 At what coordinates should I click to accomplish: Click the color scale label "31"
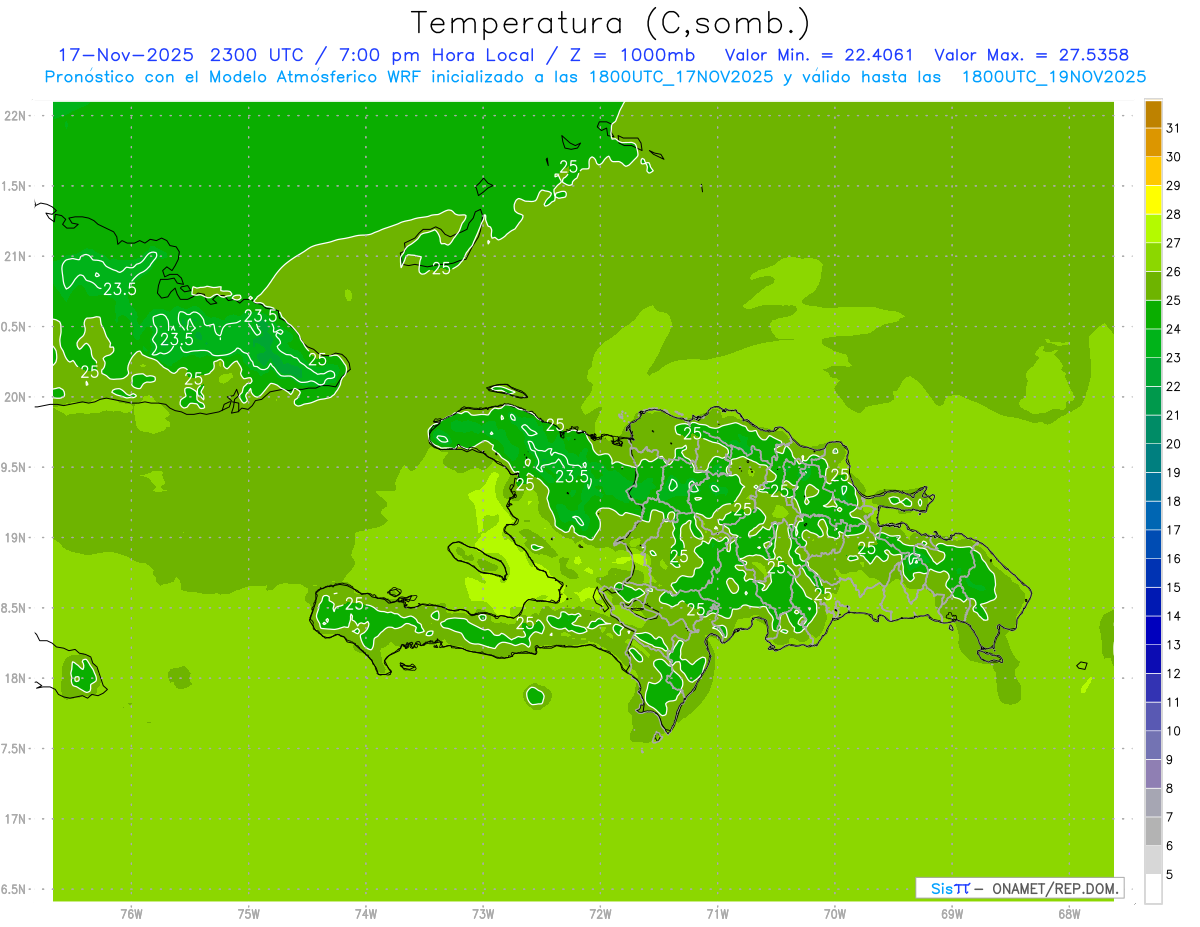tap(1174, 128)
